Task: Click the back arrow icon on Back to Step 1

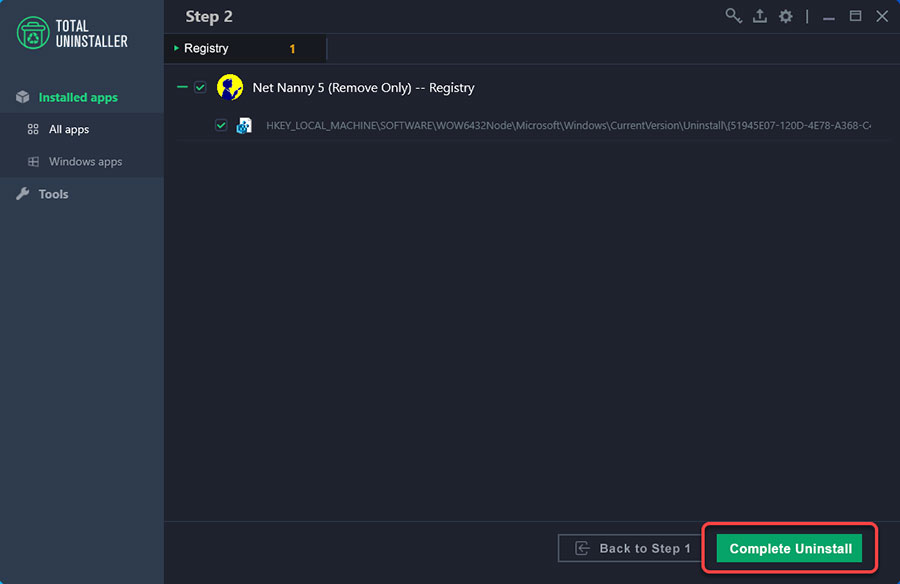Action: pyautogui.click(x=582, y=548)
